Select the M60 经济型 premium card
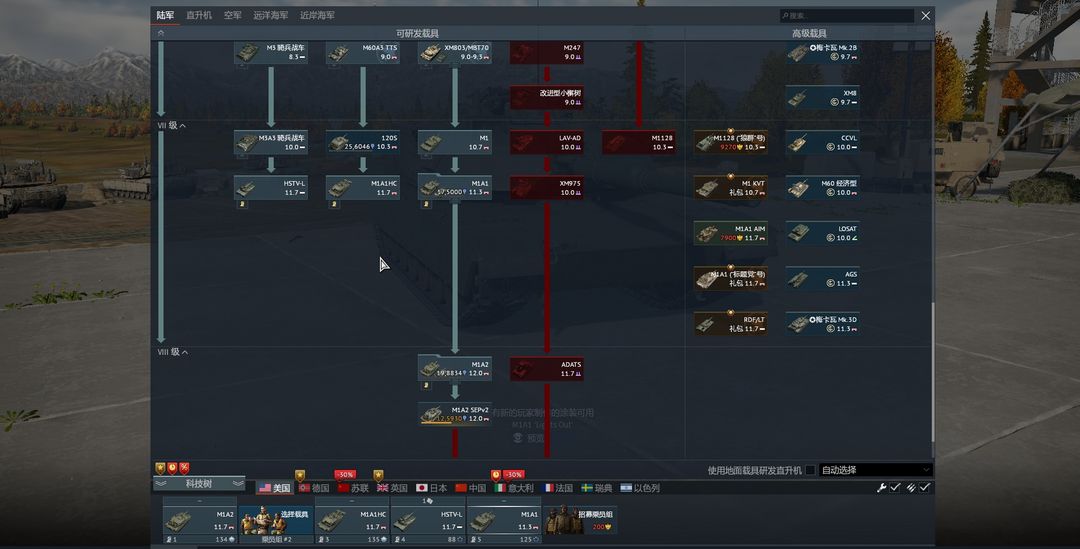This screenshot has width=1080, height=549. tap(822, 188)
